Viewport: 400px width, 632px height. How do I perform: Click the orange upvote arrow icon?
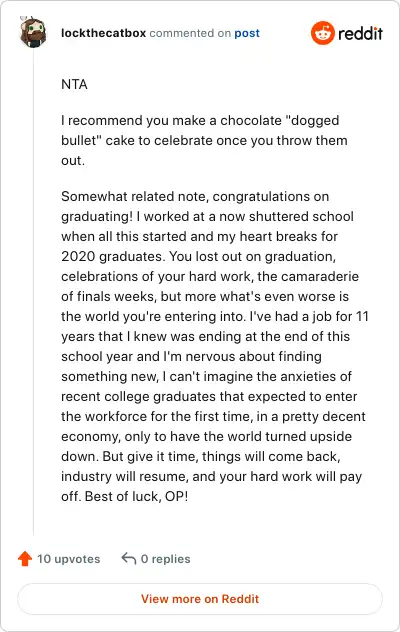(25, 559)
